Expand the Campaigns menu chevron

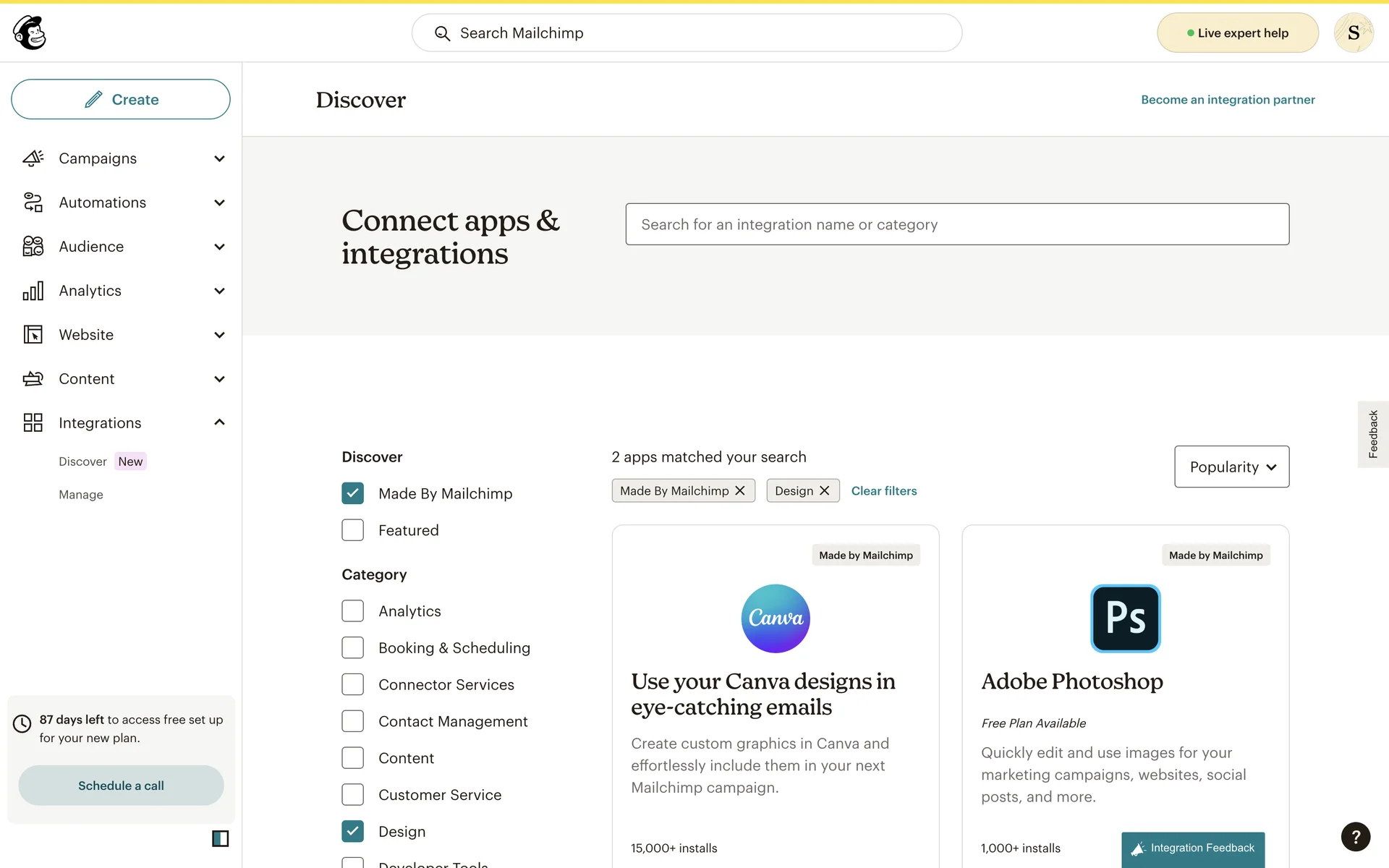[219, 158]
